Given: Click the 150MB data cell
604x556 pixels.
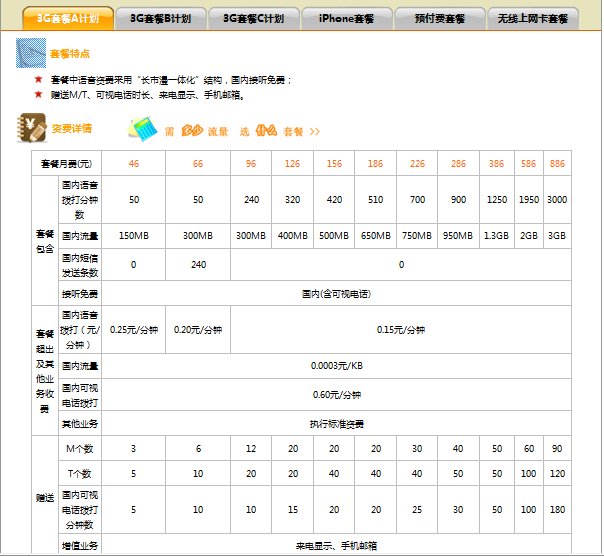Looking at the screenshot, I should coord(134,235).
